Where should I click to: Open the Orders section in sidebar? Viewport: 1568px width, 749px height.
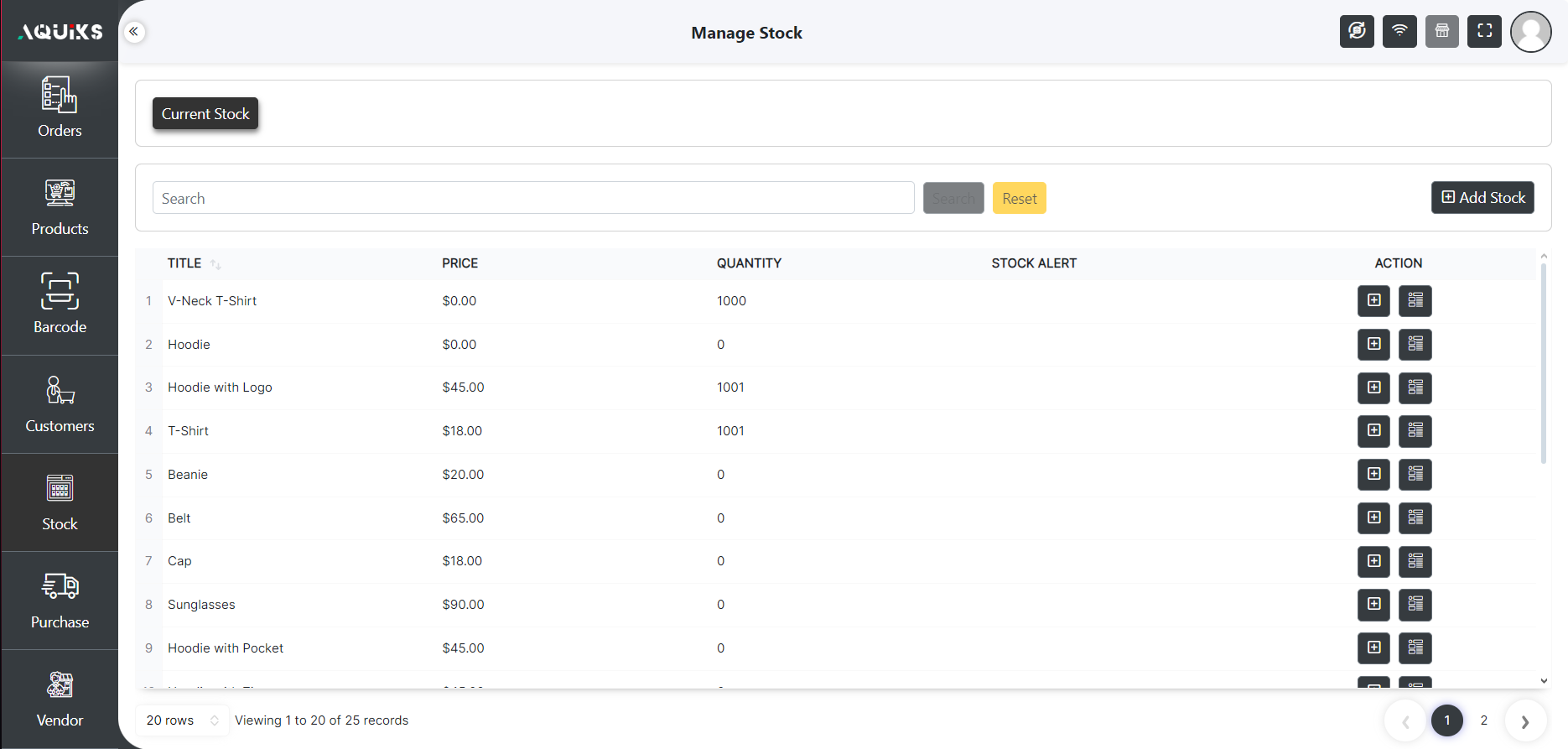point(60,109)
